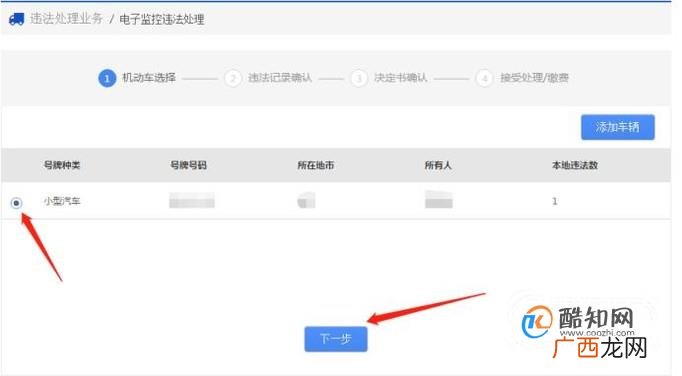
Task: Click step 4 circle 接受处理/缴费
Action: click(484, 79)
